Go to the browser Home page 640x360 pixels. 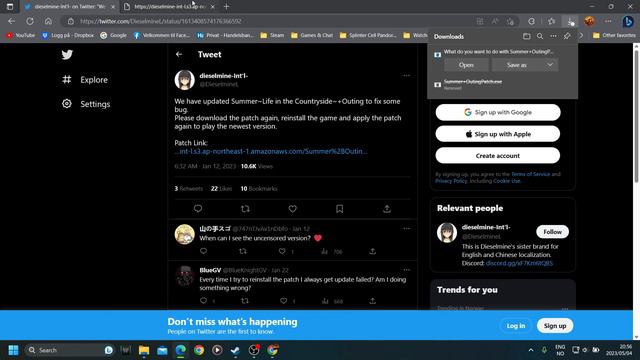pos(48,21)
